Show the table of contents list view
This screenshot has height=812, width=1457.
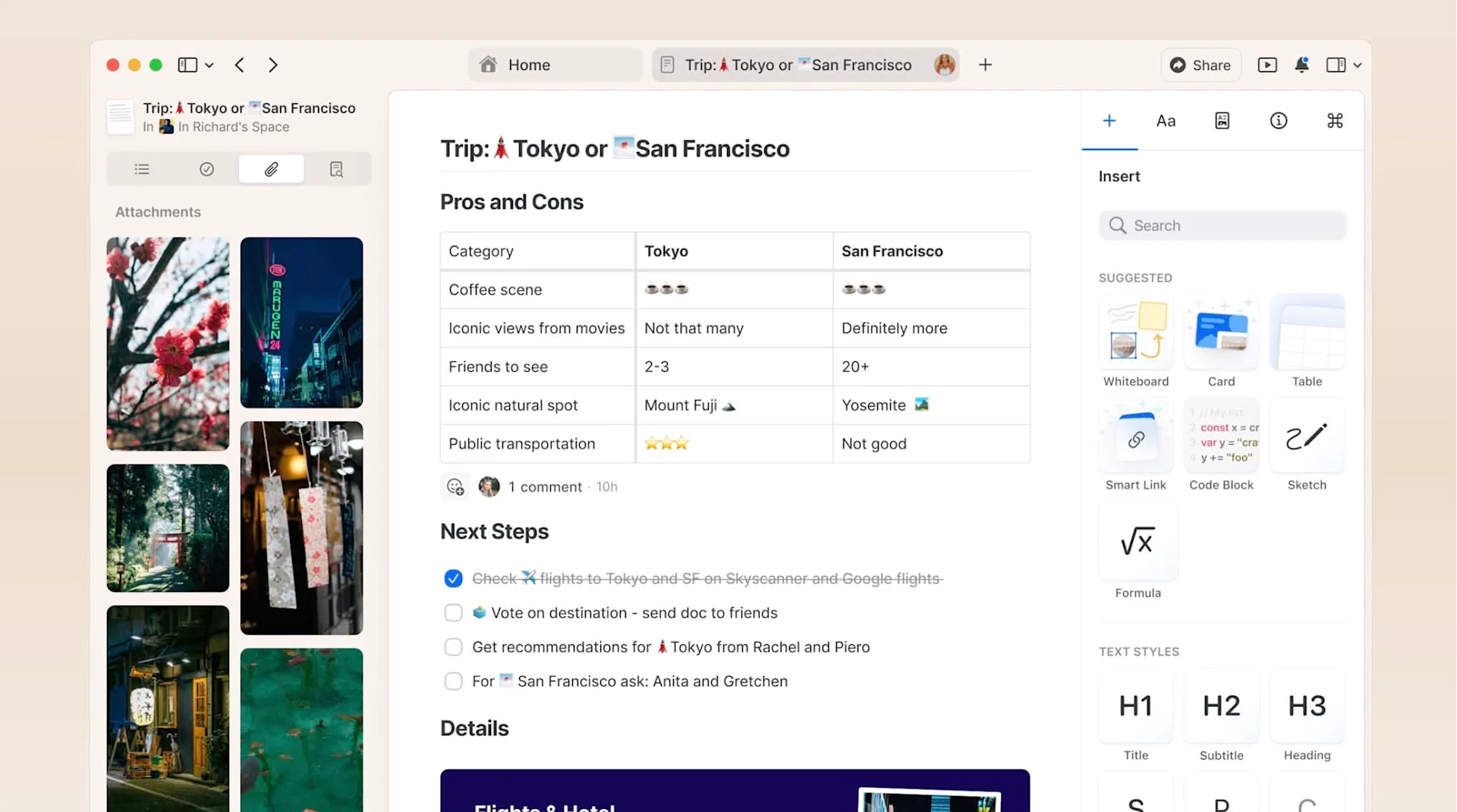pyautogui.click(x=142, y=169)
